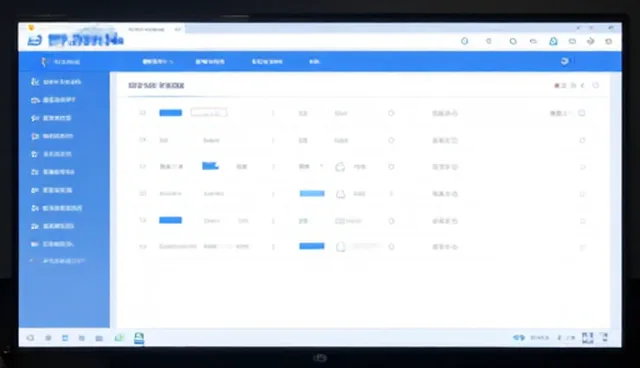640x368 pixels.
Task: Click the first icon of the top-right toolbar row
Action: [x=464, y=41]
